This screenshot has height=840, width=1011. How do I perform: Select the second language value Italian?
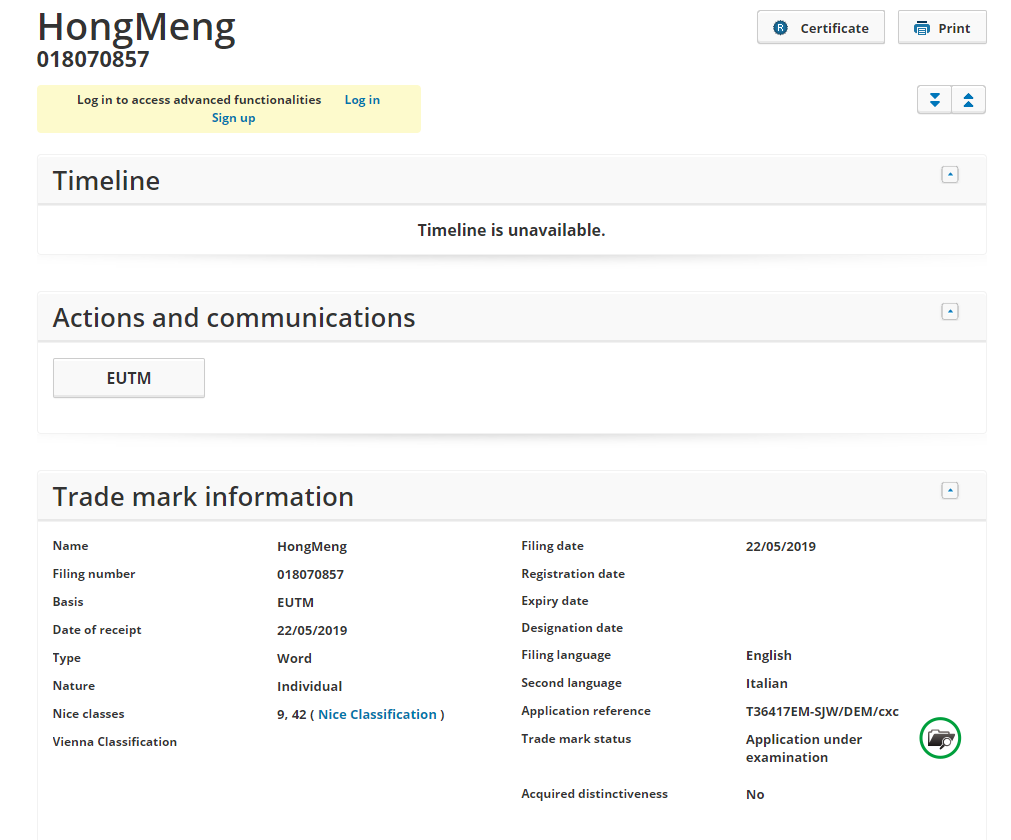[x=767, y=683]
